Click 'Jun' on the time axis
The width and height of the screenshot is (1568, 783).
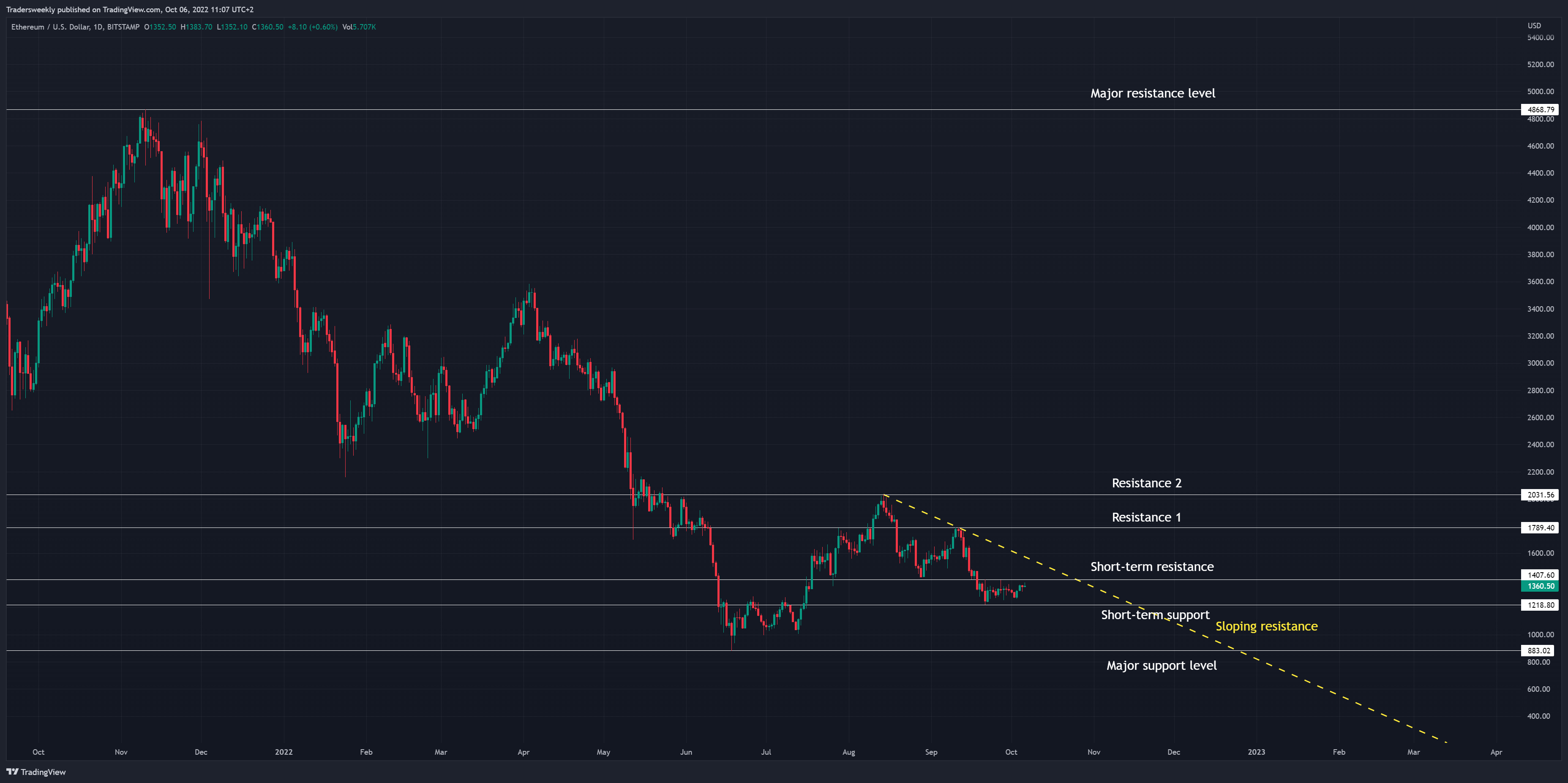pyautogui.click(x=686, y=752)
